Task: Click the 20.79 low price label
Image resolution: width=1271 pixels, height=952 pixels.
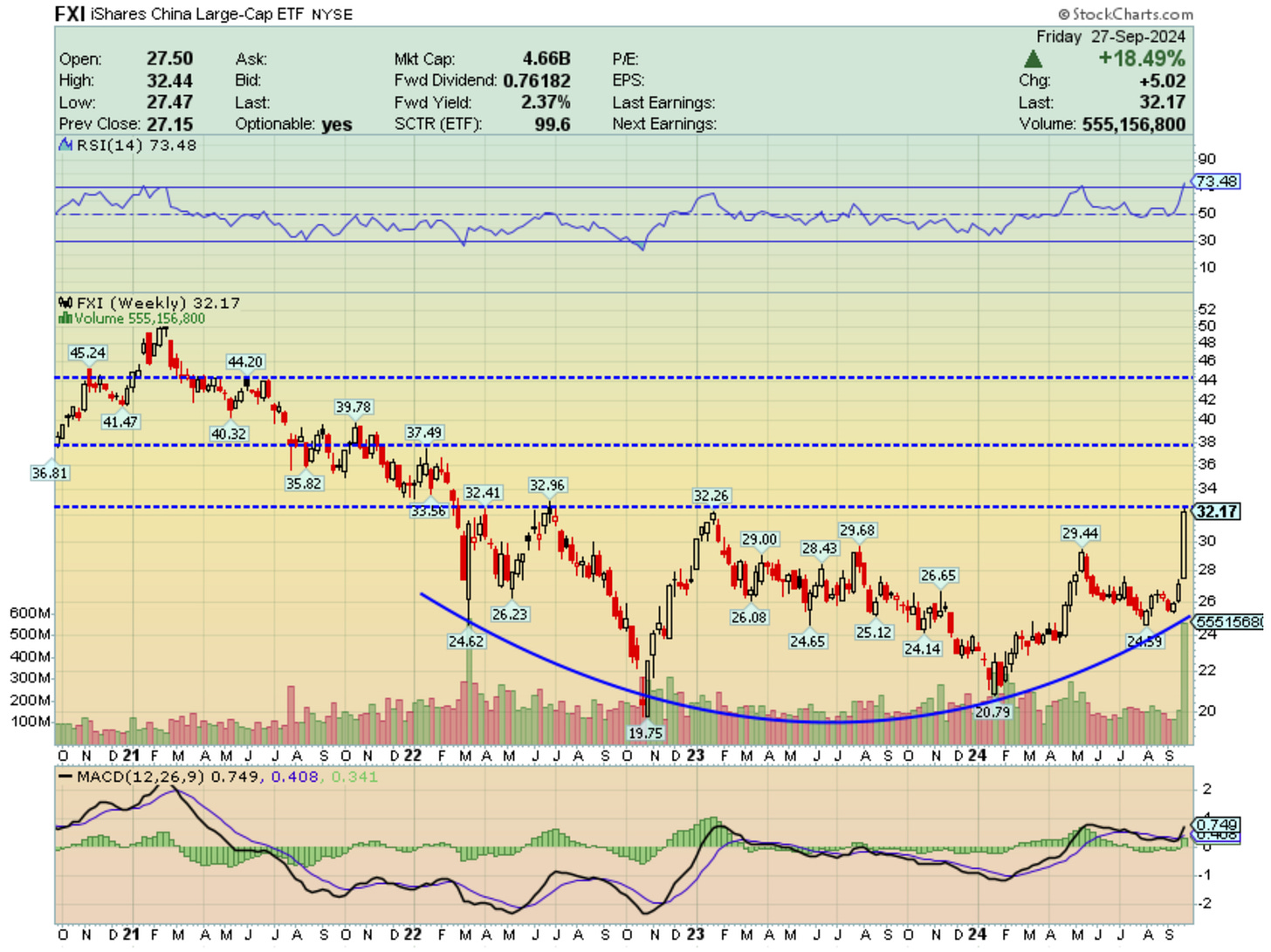Action: tap(993, 711)
